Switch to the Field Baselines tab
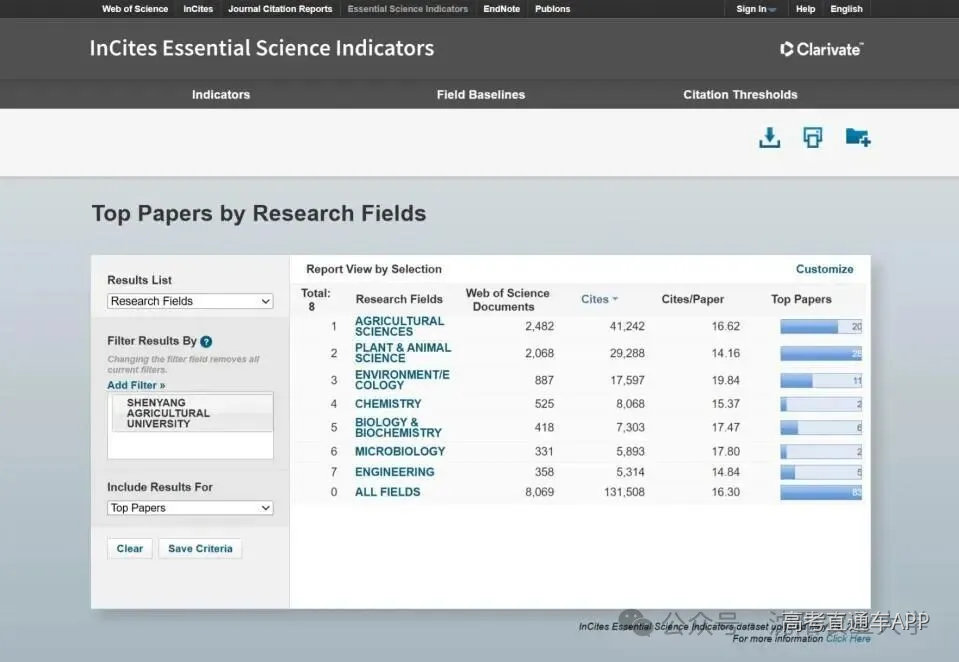 pyautogui.click(x=481, y=94)
